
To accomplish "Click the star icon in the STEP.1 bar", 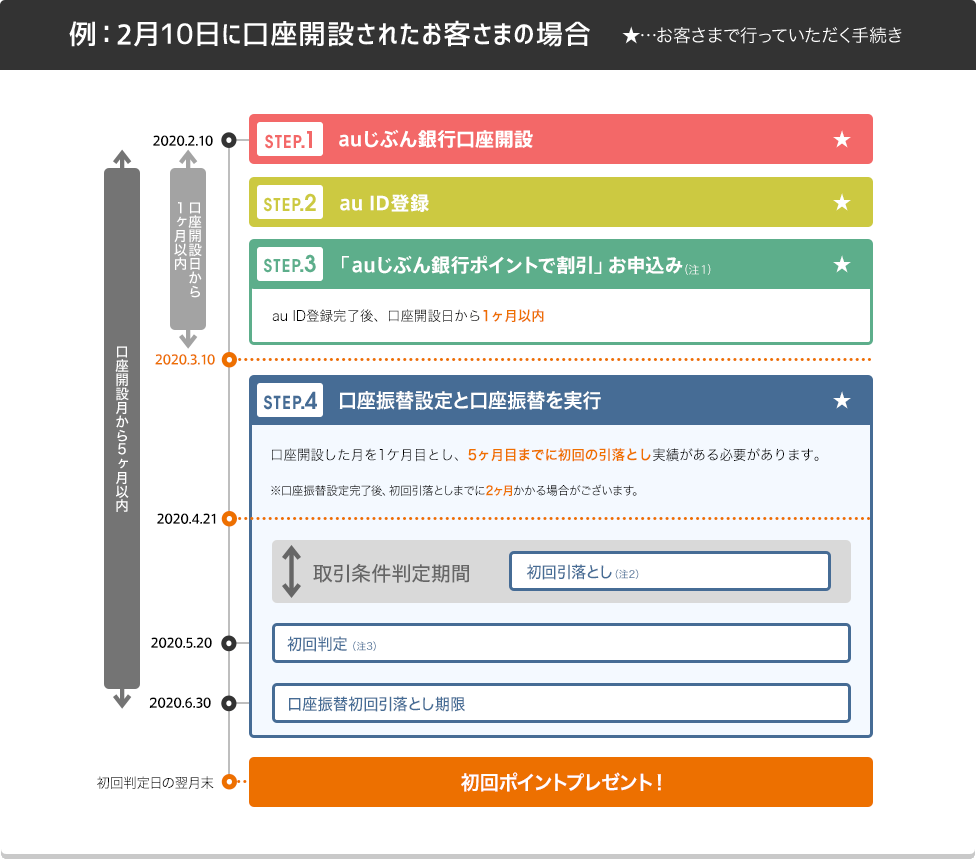I will 842,140.
